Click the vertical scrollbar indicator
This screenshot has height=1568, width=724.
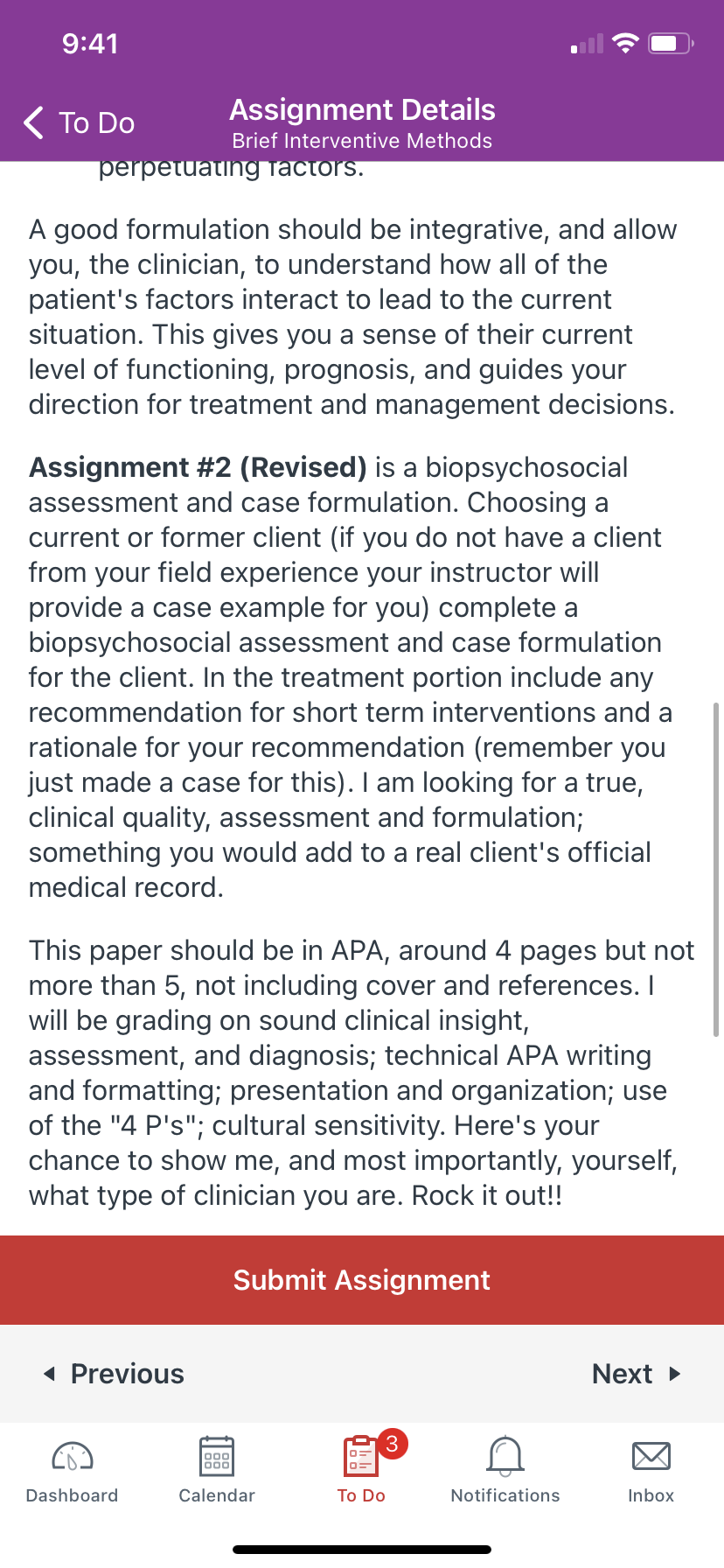click(716, 869)
